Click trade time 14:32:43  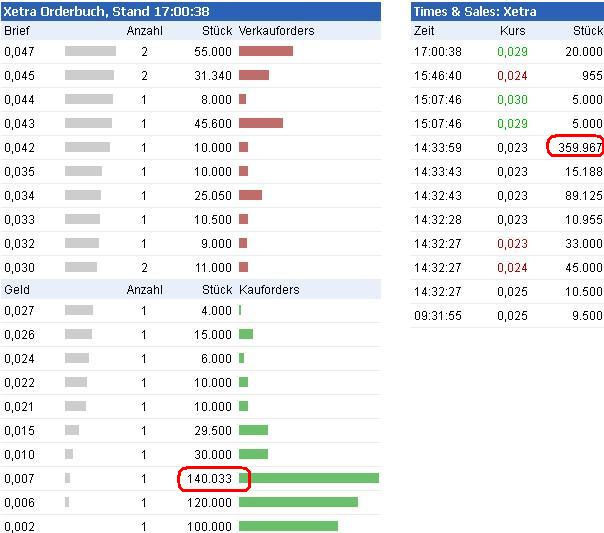coord(438,195)
